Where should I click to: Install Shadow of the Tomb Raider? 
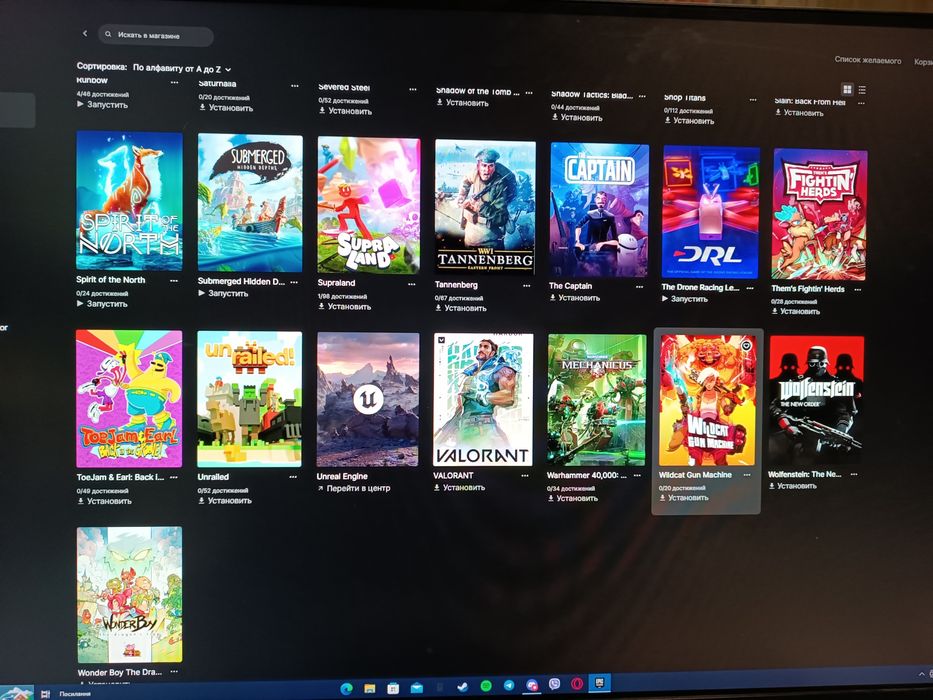click(x=462, y=102)
